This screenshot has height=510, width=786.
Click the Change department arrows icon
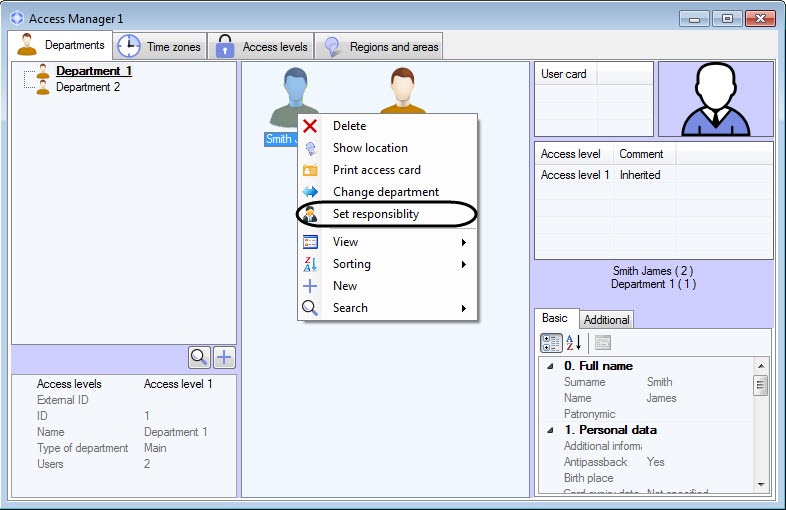[x=310, y=192]
